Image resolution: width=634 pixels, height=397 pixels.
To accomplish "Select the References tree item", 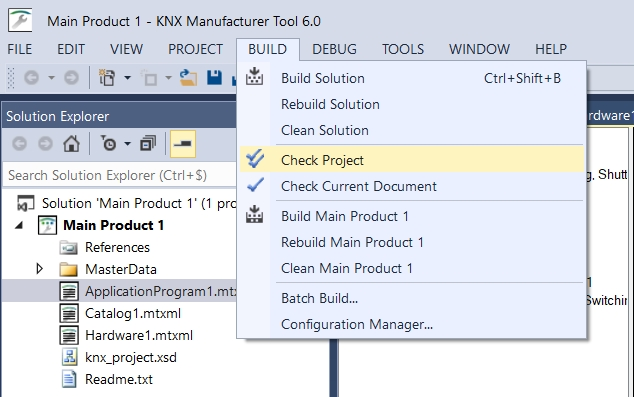I will coord(117,247).
